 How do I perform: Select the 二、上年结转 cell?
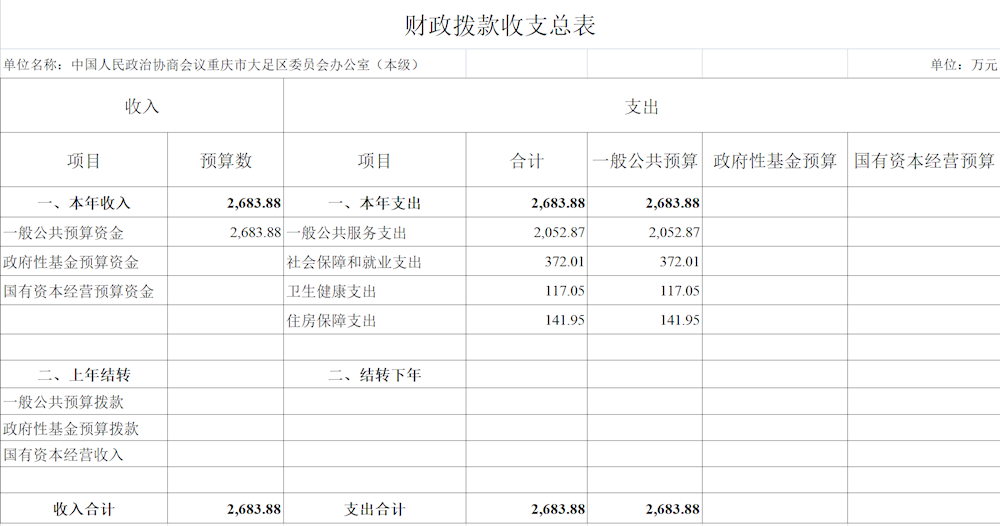(x=84, y=376)
